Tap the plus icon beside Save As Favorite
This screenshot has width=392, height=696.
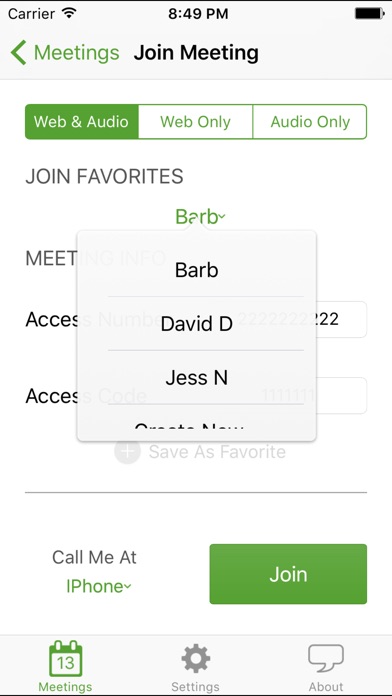coord(127,451)
